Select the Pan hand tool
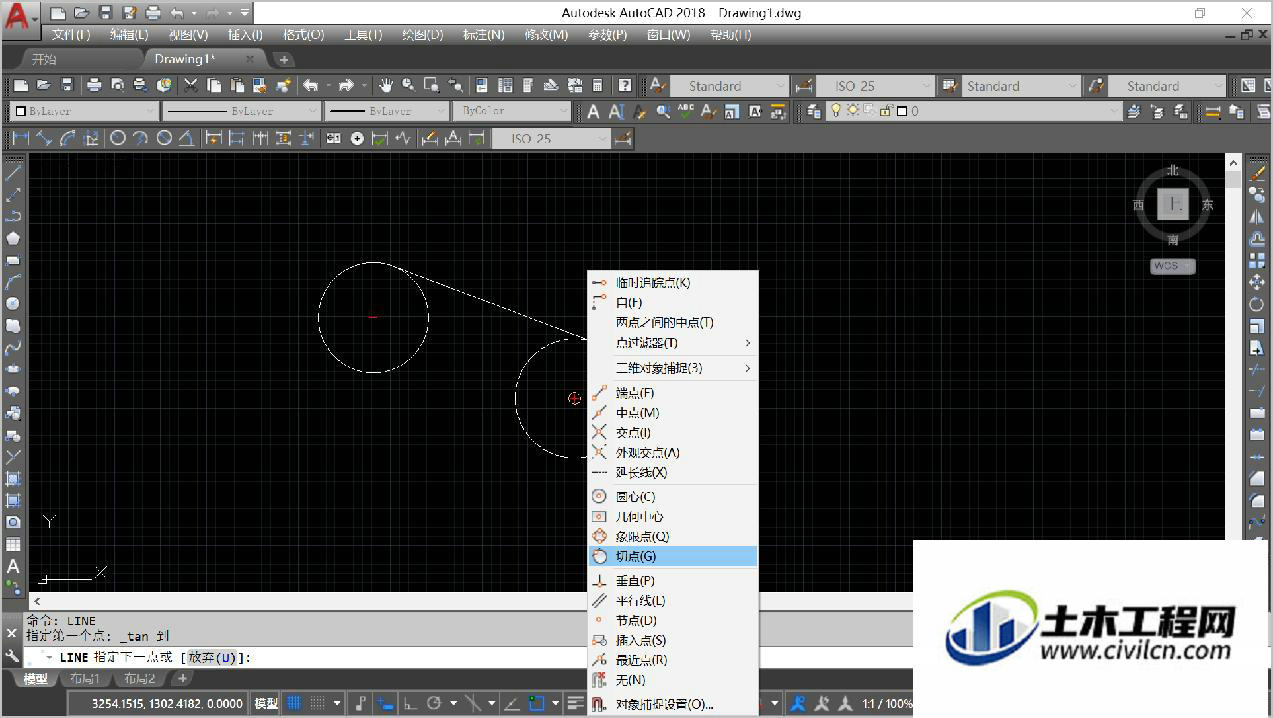The height and width of the screenshot is (718, 1273). pos(386,86)
